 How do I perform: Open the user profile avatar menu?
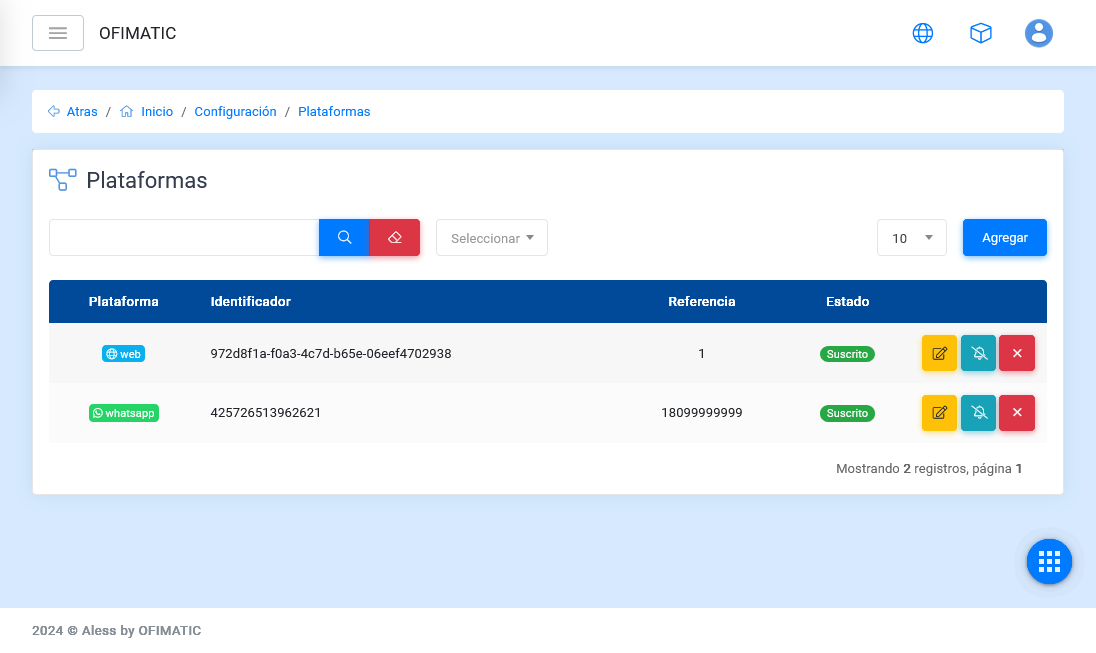1038,33
